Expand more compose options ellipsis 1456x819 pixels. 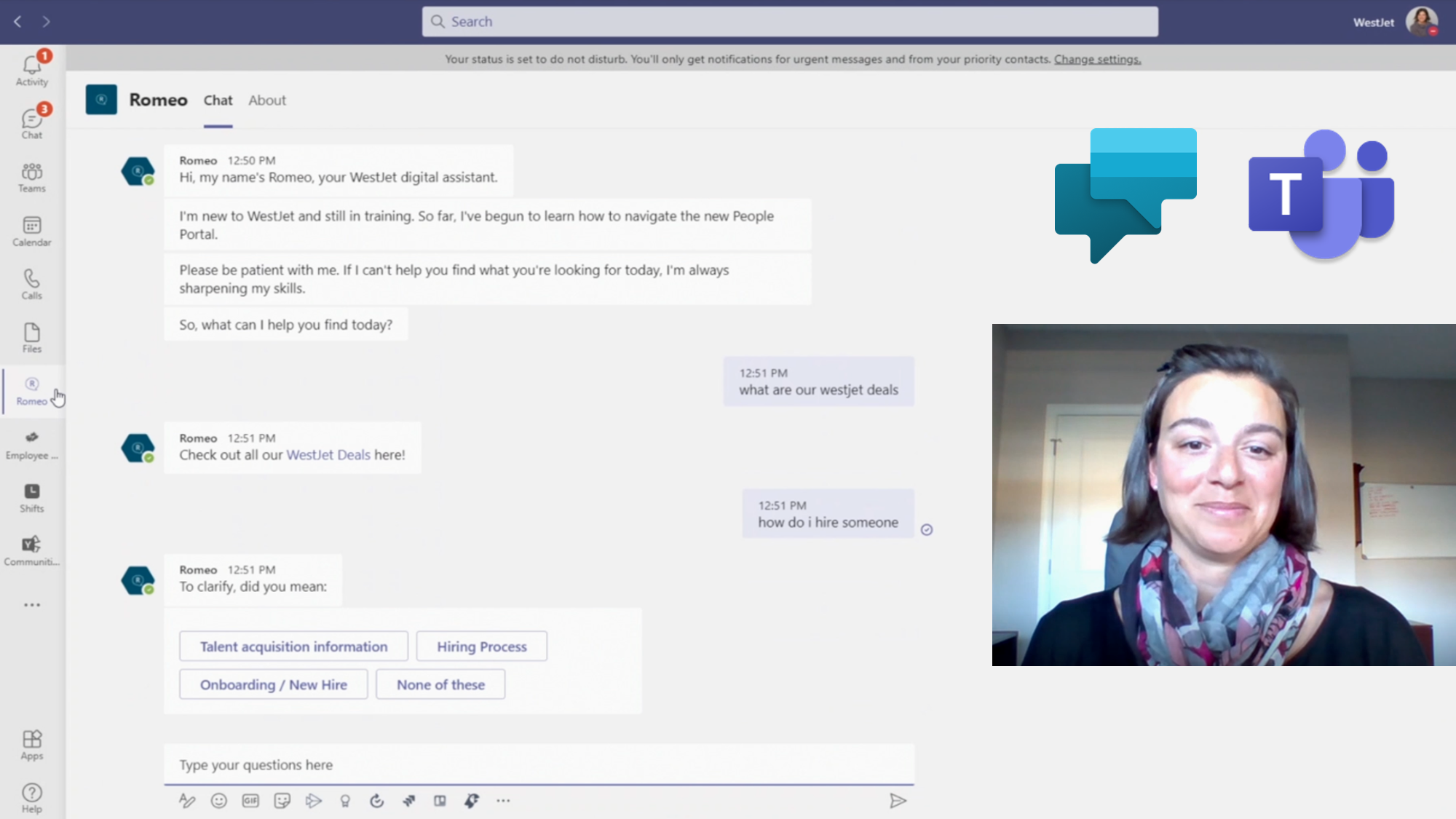503,801
